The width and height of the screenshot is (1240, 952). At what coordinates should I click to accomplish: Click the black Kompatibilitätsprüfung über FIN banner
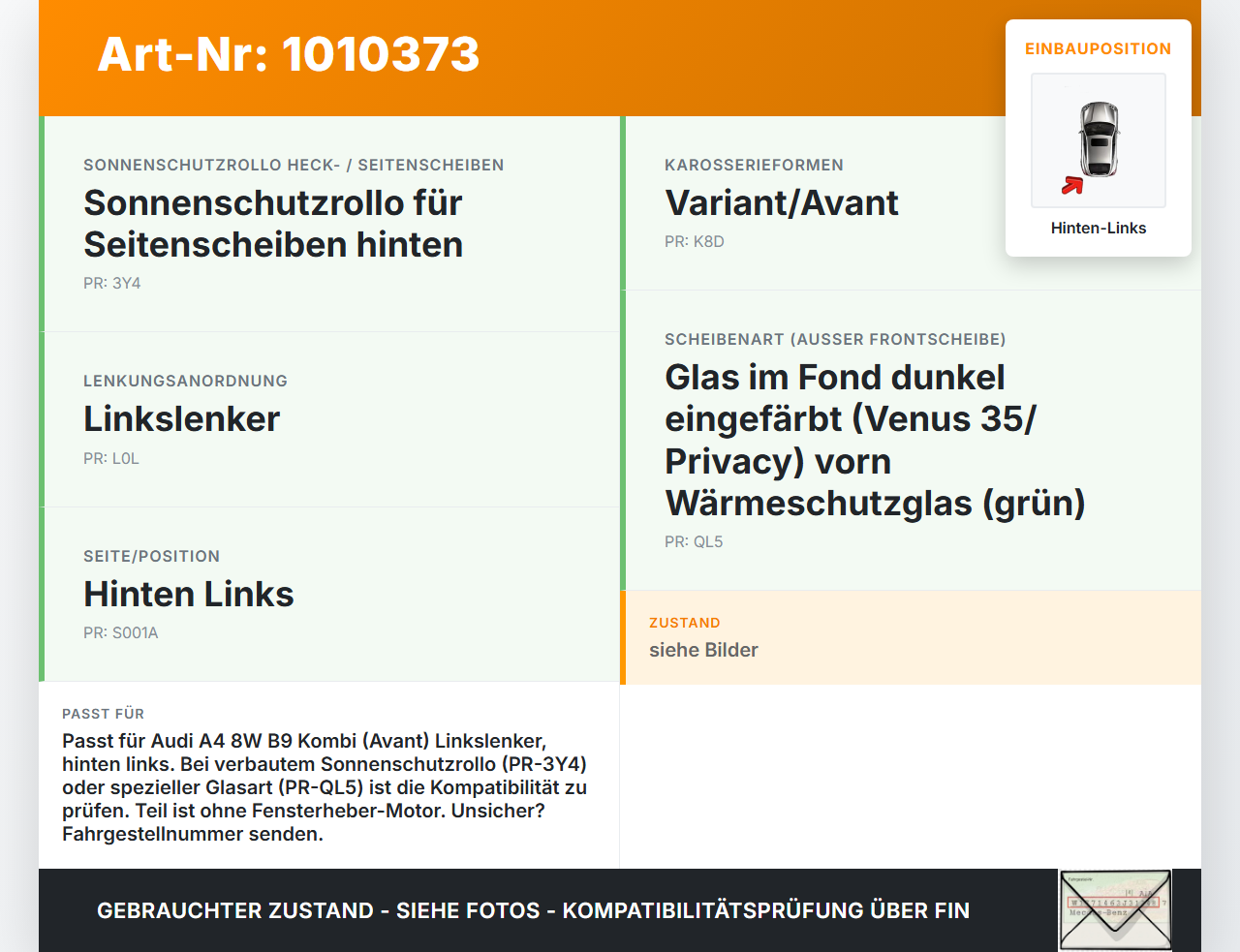(x=533, y=911)
